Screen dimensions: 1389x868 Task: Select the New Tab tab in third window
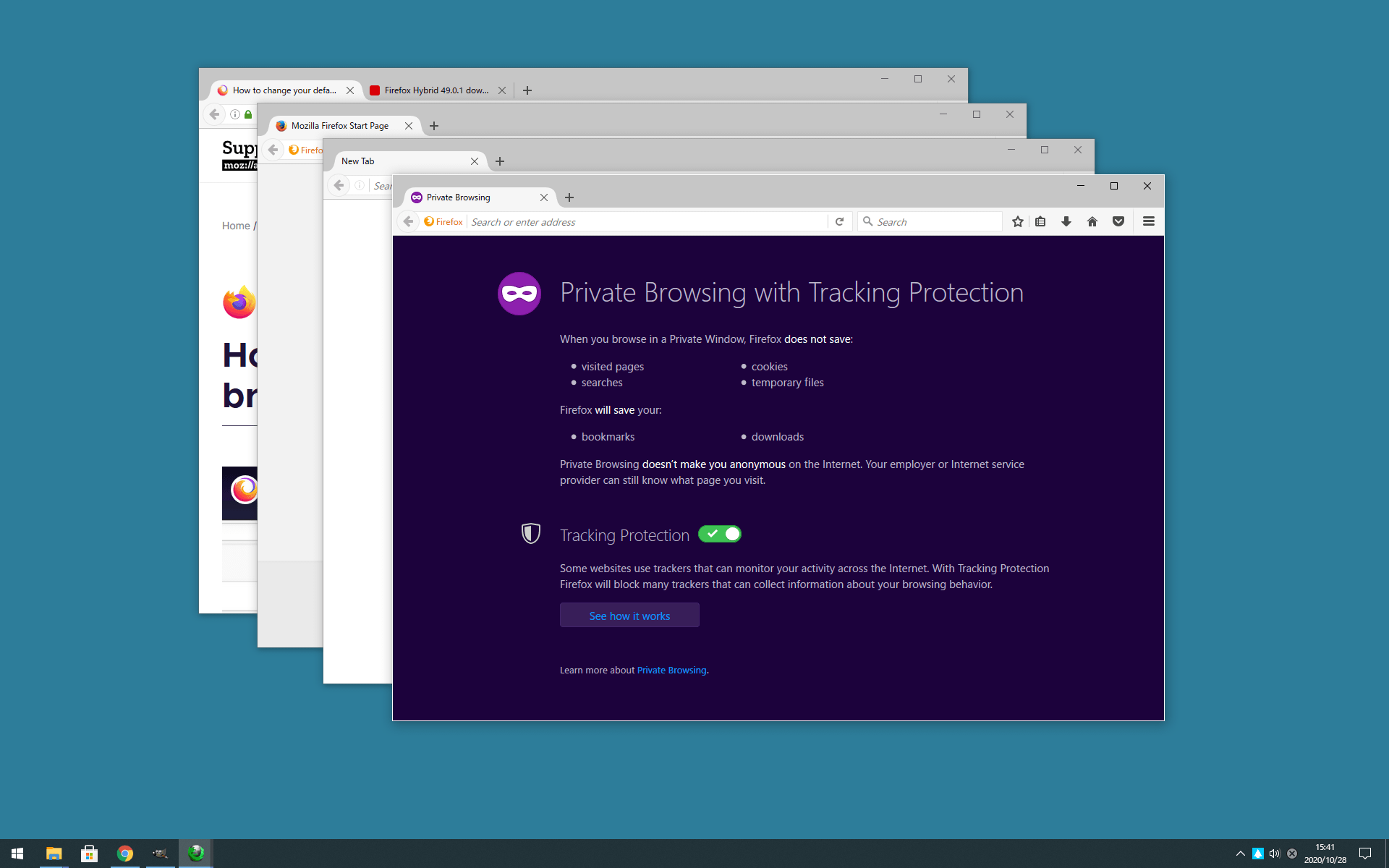[x=405, y=161]
